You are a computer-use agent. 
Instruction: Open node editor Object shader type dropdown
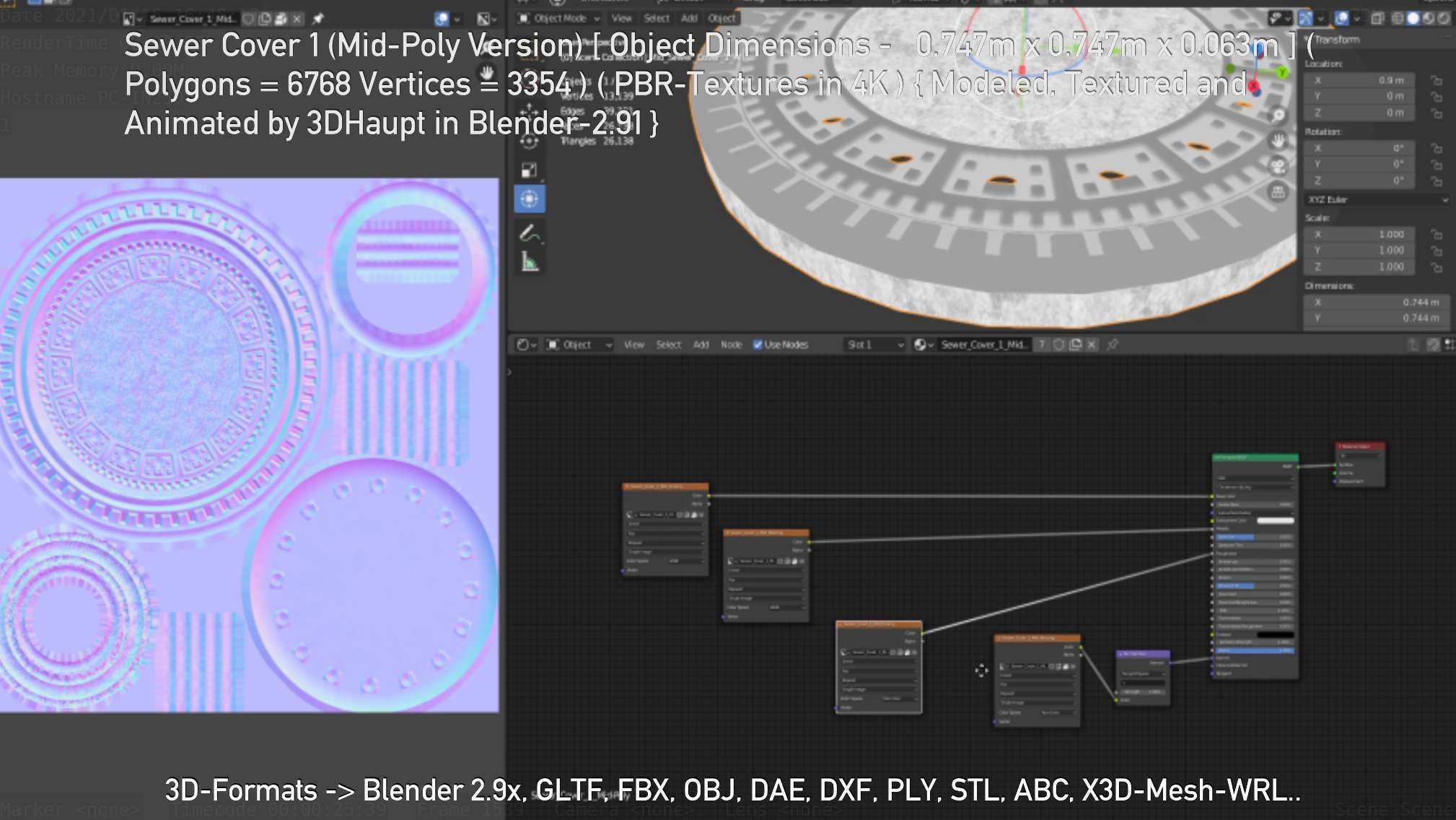pyautogui.click(x=579, y=345)
